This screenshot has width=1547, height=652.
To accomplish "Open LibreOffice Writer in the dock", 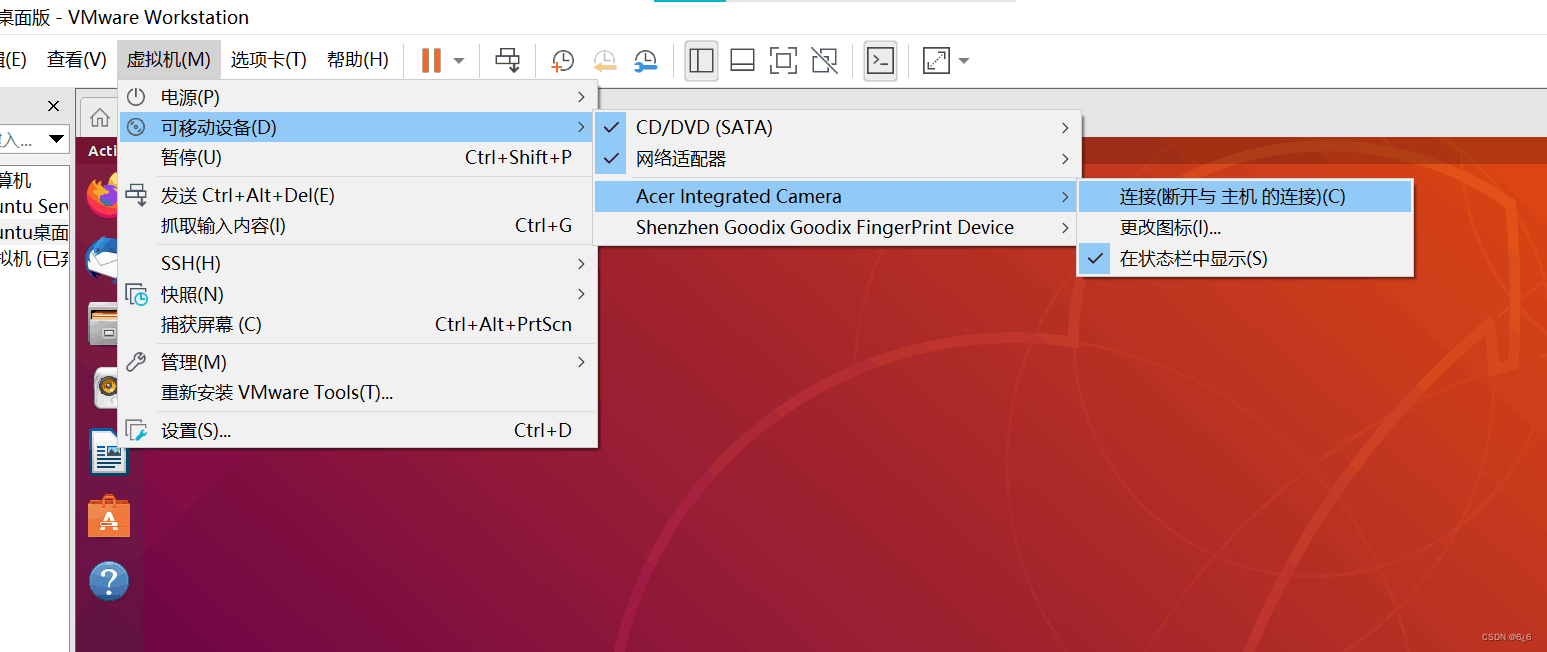I will pyautogui.click(x=108, y=452).
